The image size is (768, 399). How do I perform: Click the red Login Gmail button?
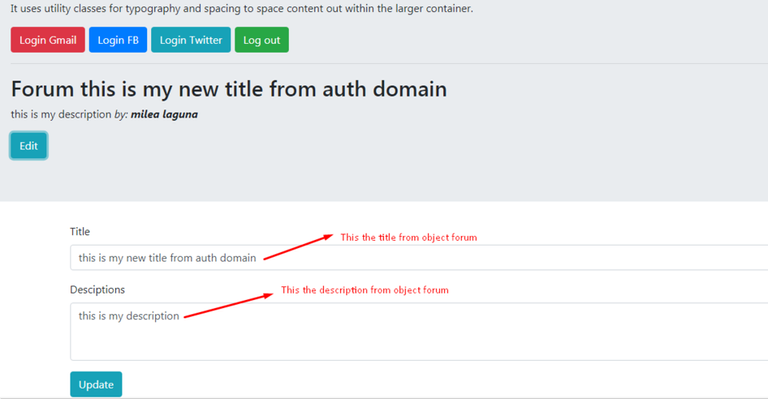coord(48,40)
